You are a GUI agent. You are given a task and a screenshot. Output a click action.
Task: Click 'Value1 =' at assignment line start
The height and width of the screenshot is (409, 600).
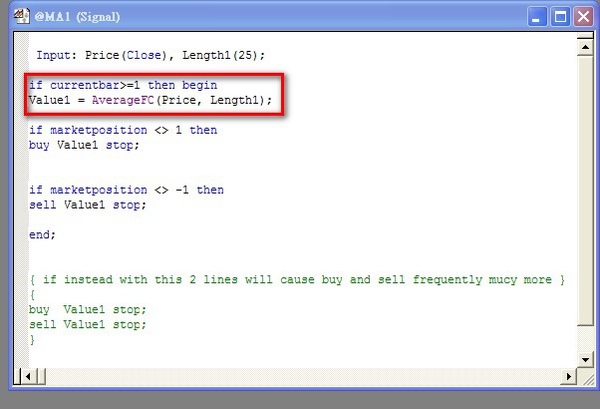point(57,100)
